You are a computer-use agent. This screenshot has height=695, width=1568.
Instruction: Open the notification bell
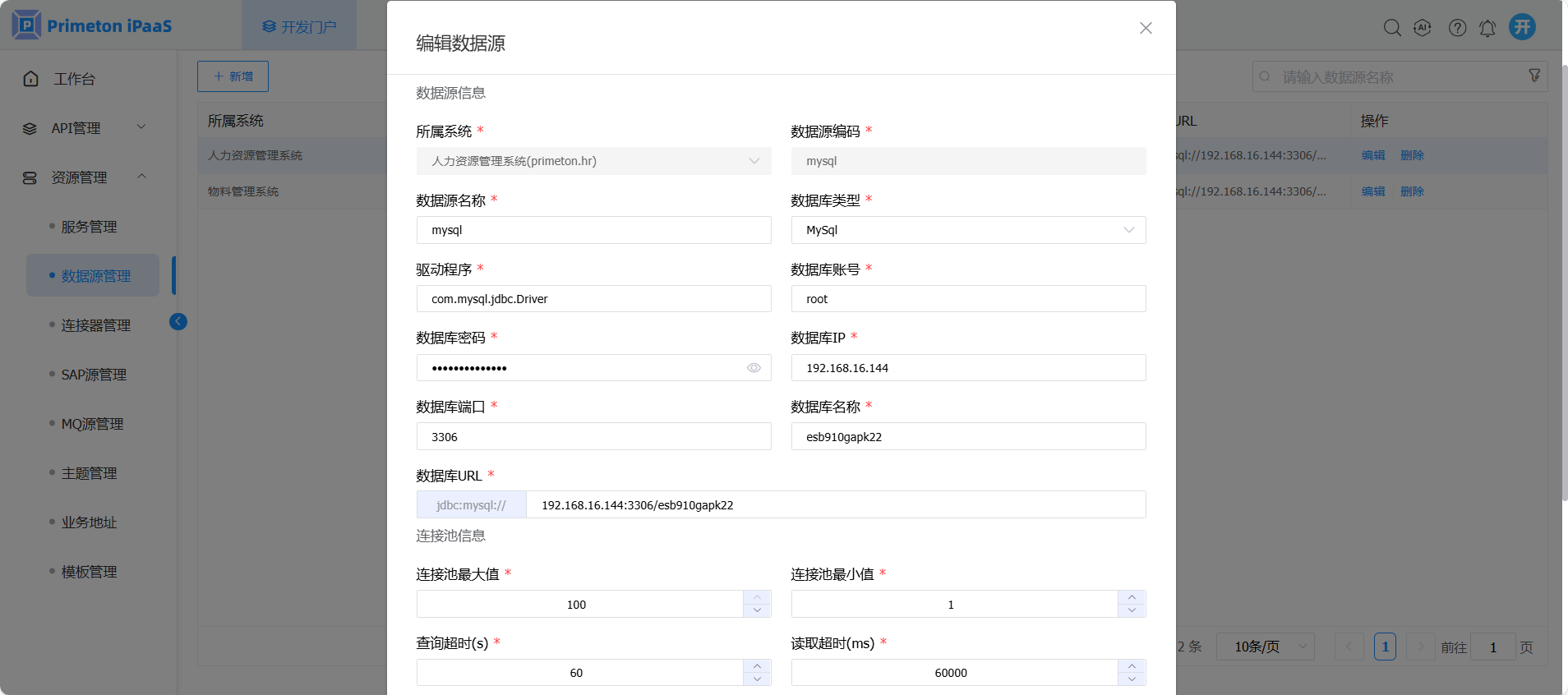point(1487,28)
